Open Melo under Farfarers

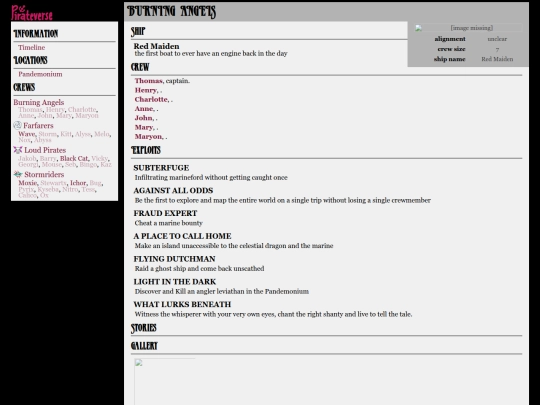102,134
